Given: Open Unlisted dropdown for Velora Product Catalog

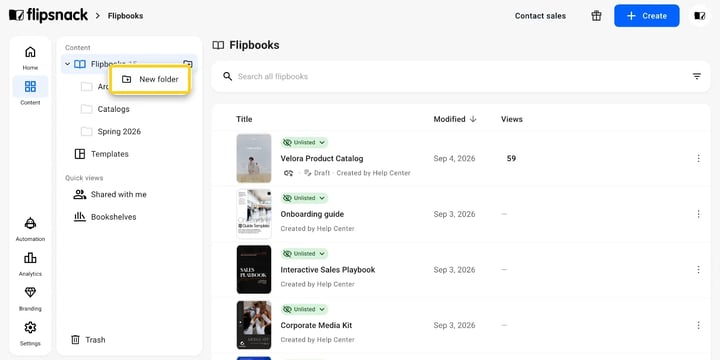Looking at the screenshot, I should coord(304,142).
